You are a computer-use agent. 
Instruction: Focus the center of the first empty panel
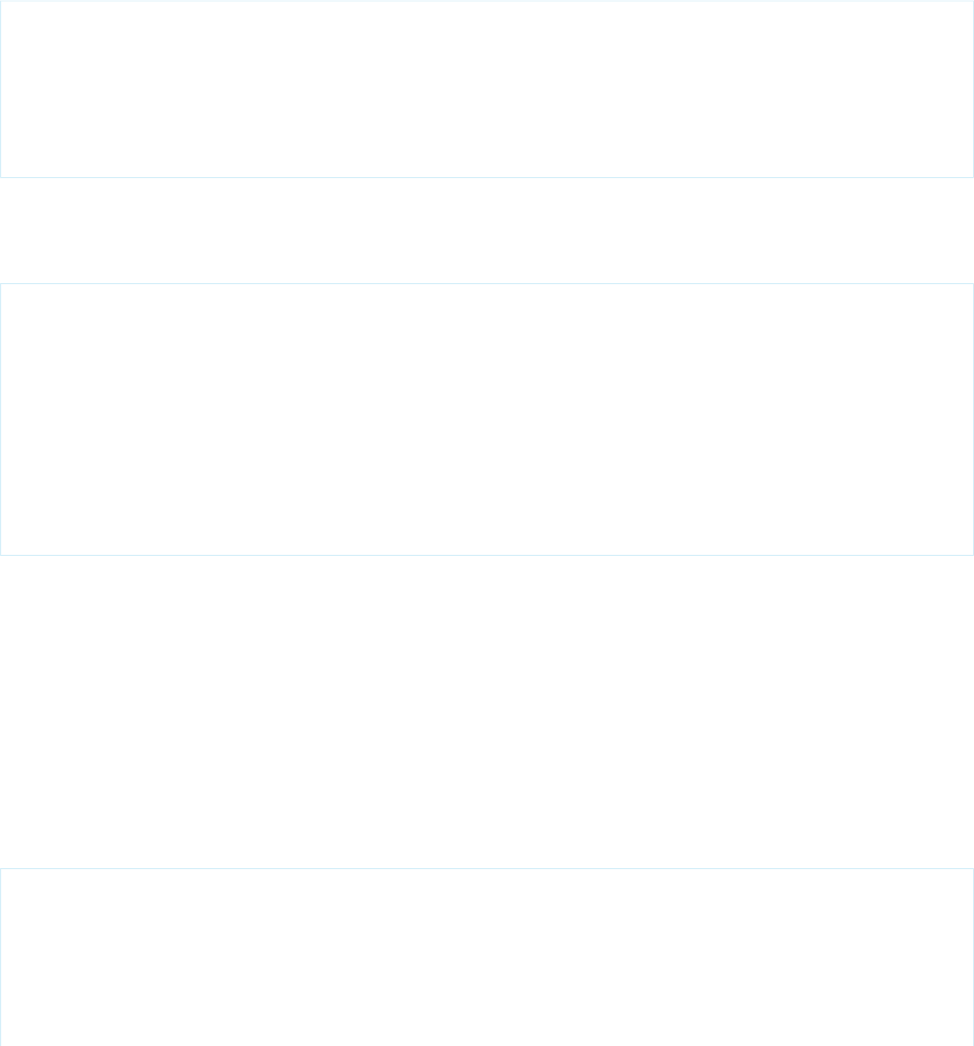pos(487,89)
